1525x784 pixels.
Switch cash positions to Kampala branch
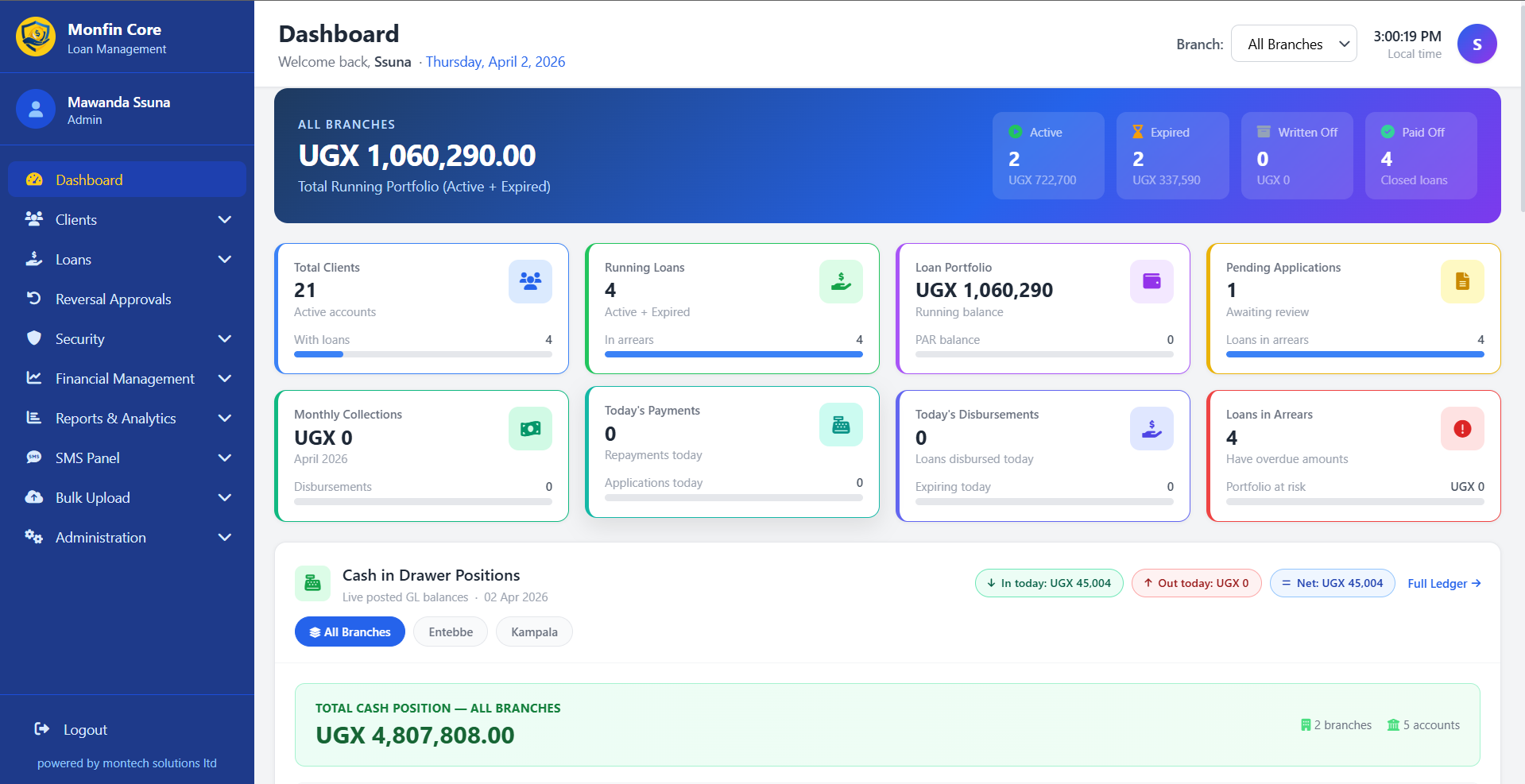coord(533,631)
